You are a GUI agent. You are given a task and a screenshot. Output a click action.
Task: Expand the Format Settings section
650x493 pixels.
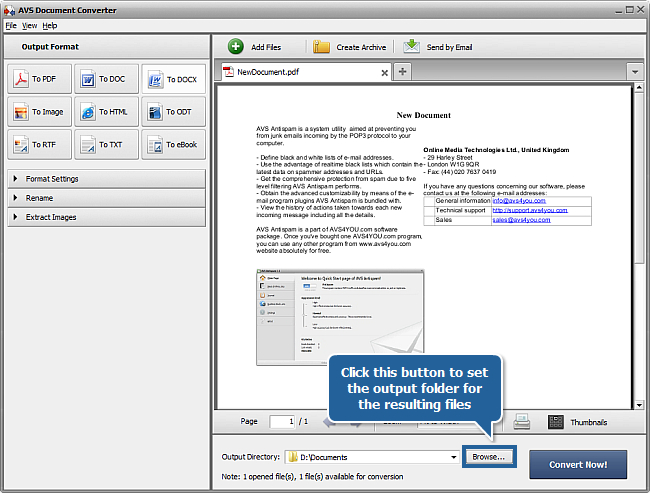coord(107,179)
